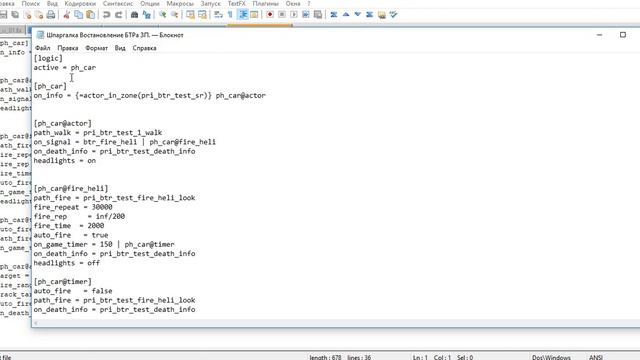Open the Запуск menu in Notepad++
The image size is (640, 360).
tap(211, 3)
